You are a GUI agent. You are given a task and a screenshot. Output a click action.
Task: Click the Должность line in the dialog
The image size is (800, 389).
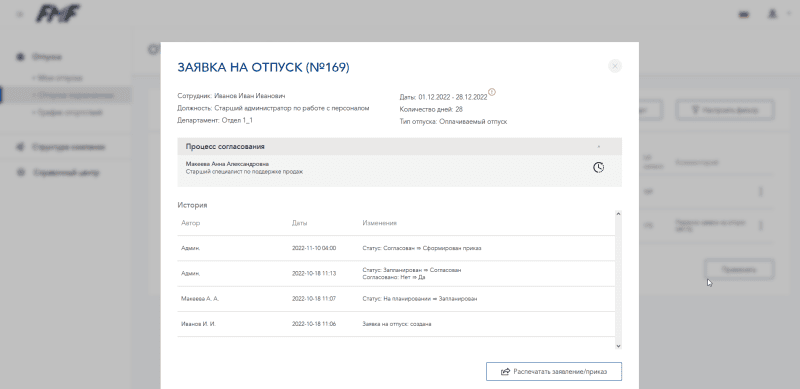[273, 108]
